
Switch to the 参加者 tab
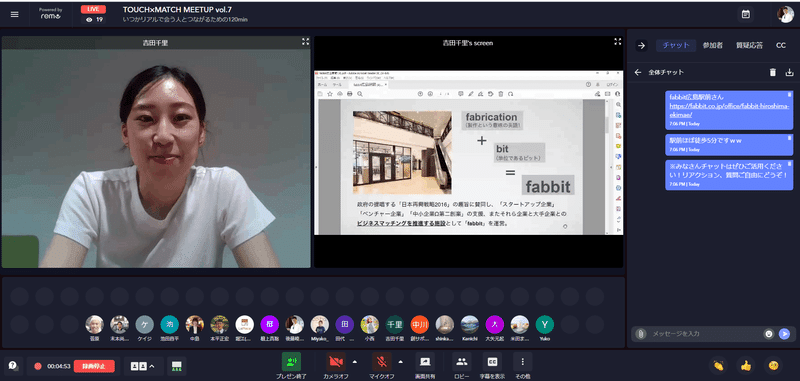(712, 45)
